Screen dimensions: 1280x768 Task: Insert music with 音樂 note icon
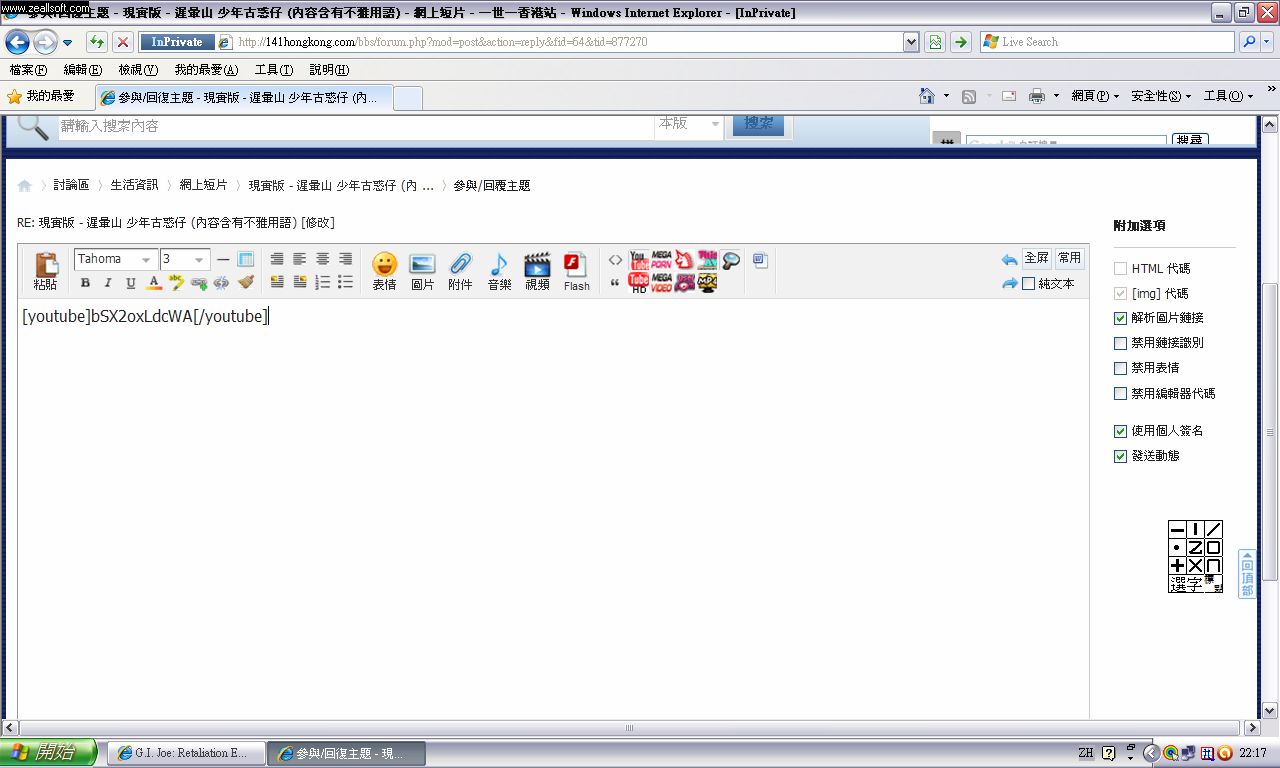tap(499, 270)
